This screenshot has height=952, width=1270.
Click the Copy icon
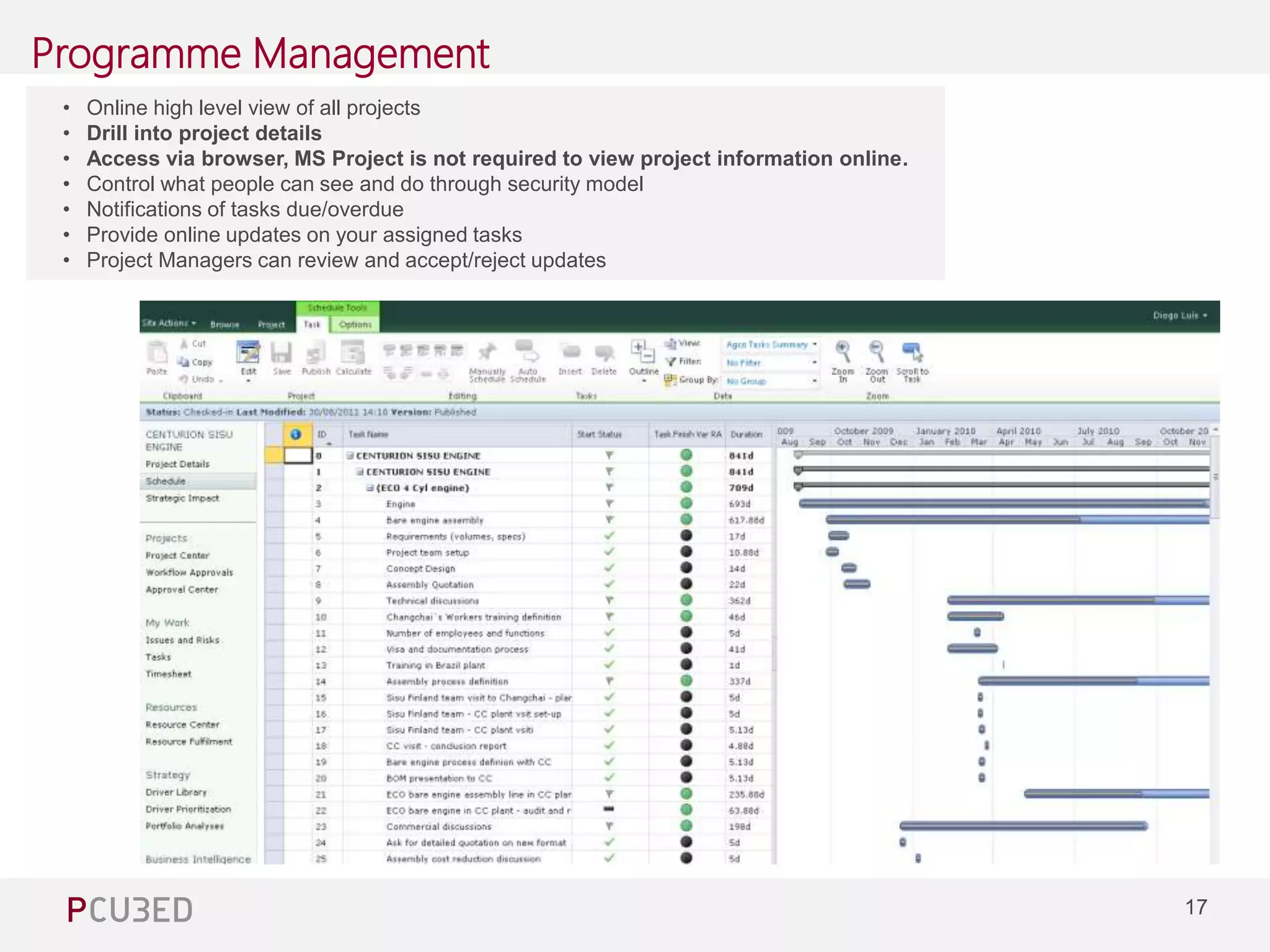click(183, 362)
